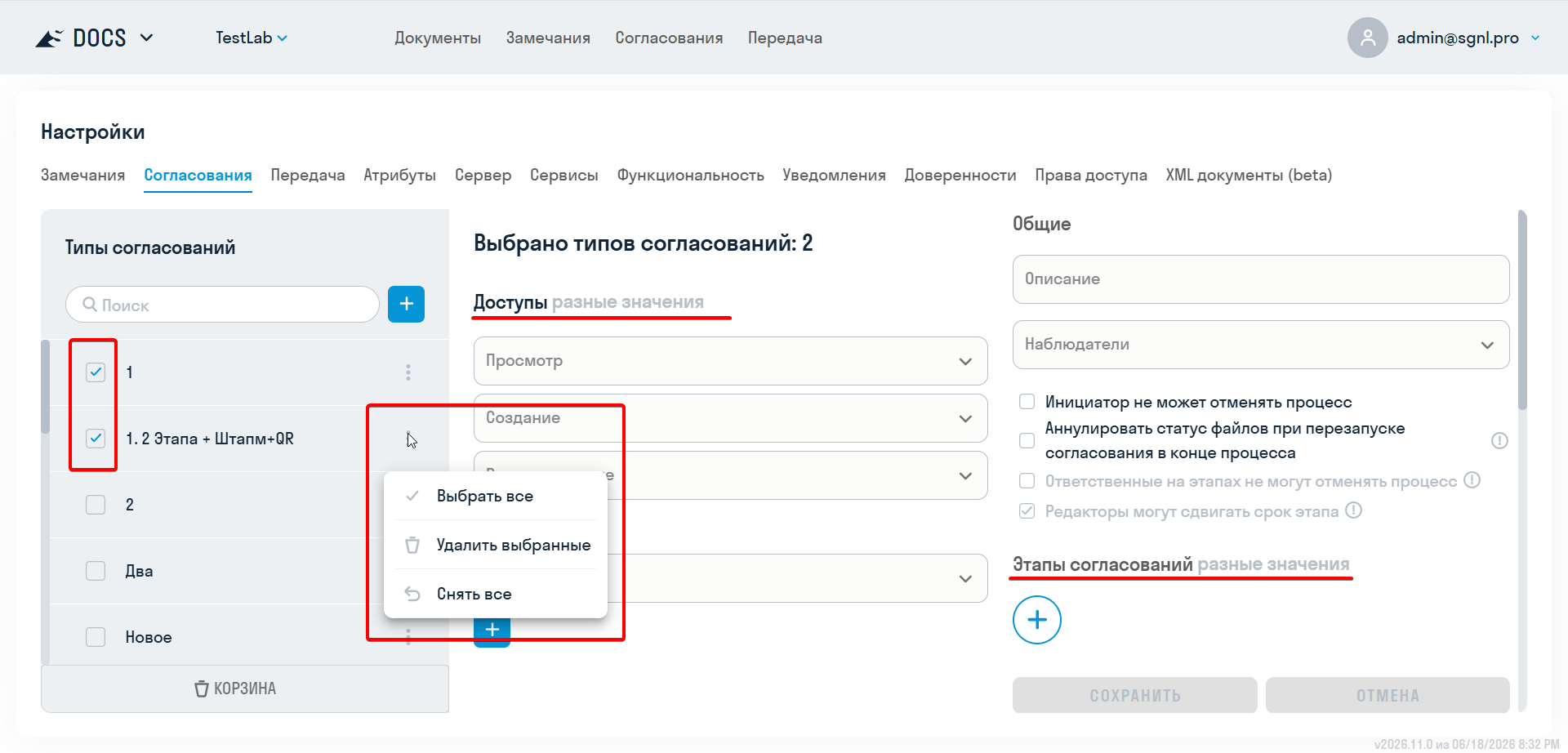
Task: Switch to the Замечания settings tab
Action: tap(82, 175)
